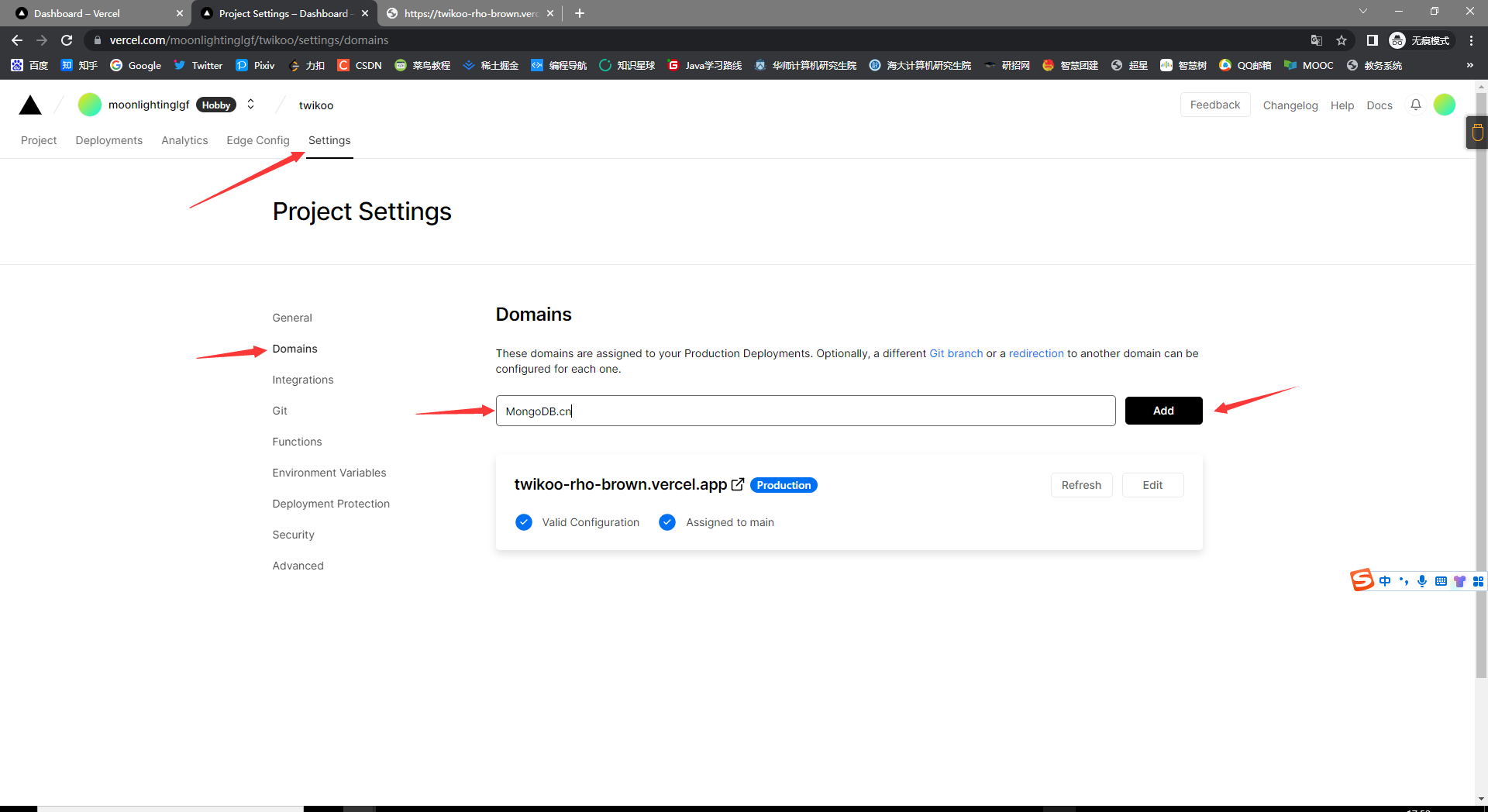Viewport: 1488px width, 812px height.
Task: Open Environment Variables settings section
Action: [x=329, y=473]
